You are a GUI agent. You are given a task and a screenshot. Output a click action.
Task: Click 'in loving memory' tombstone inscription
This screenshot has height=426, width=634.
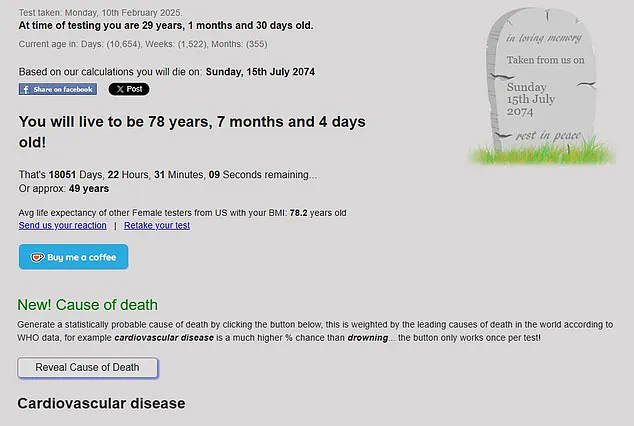point(543,38)
